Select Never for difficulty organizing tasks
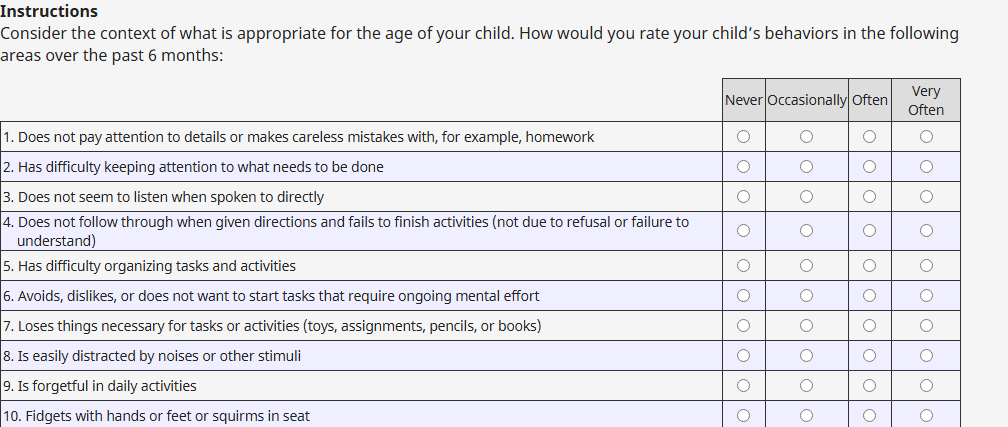Screen dimensions: 1008x427 click(x=743, y=266)
